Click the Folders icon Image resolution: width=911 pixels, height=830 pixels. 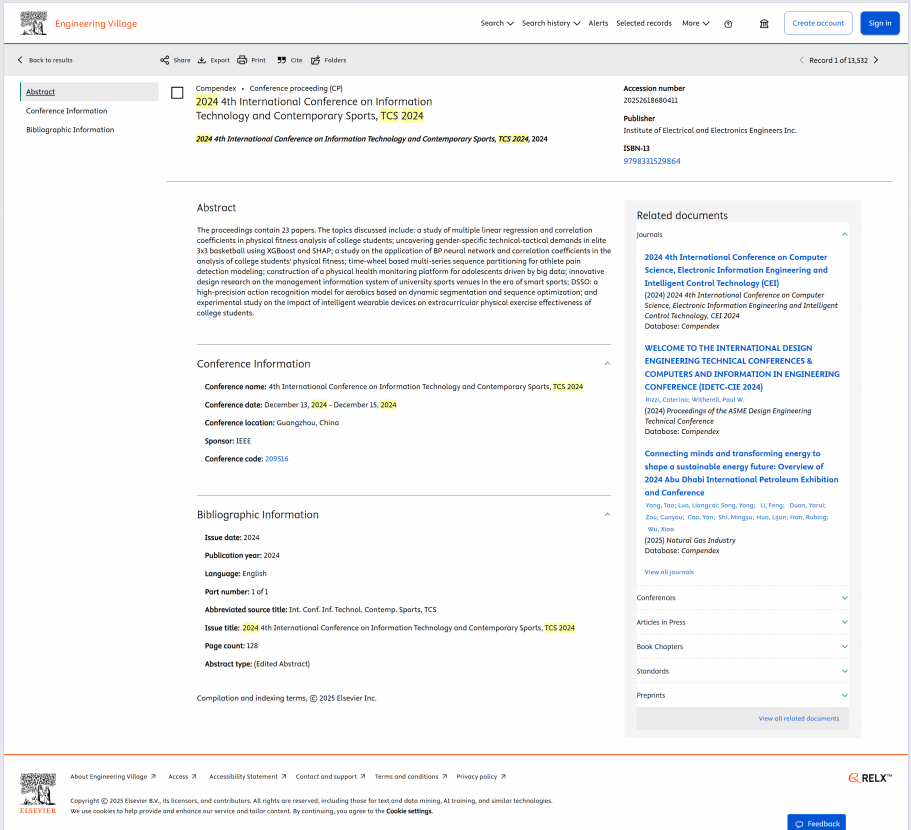(x=315, y=60)
